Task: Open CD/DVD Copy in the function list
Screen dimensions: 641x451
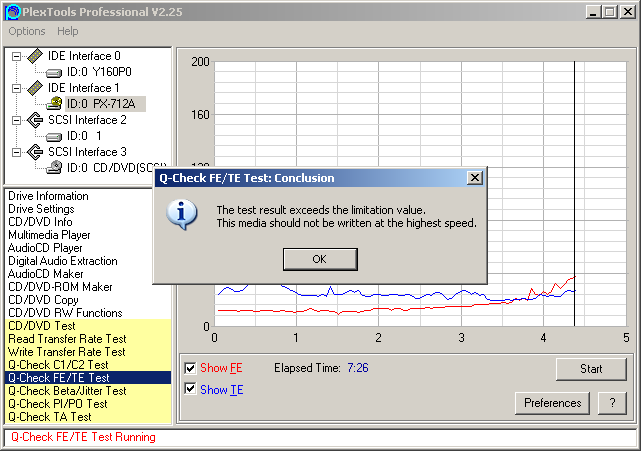Action: tap(43, 300)
